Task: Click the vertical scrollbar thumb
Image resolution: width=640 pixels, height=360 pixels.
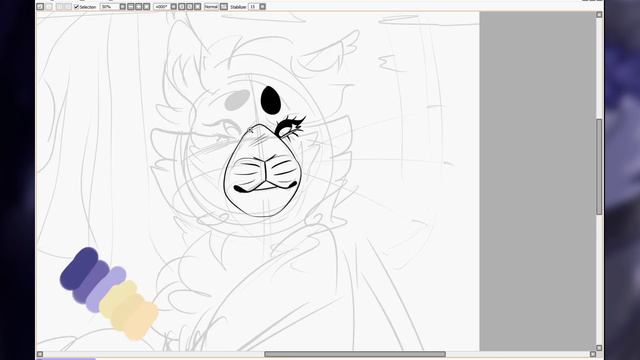Action: click(x=599, y=167)
